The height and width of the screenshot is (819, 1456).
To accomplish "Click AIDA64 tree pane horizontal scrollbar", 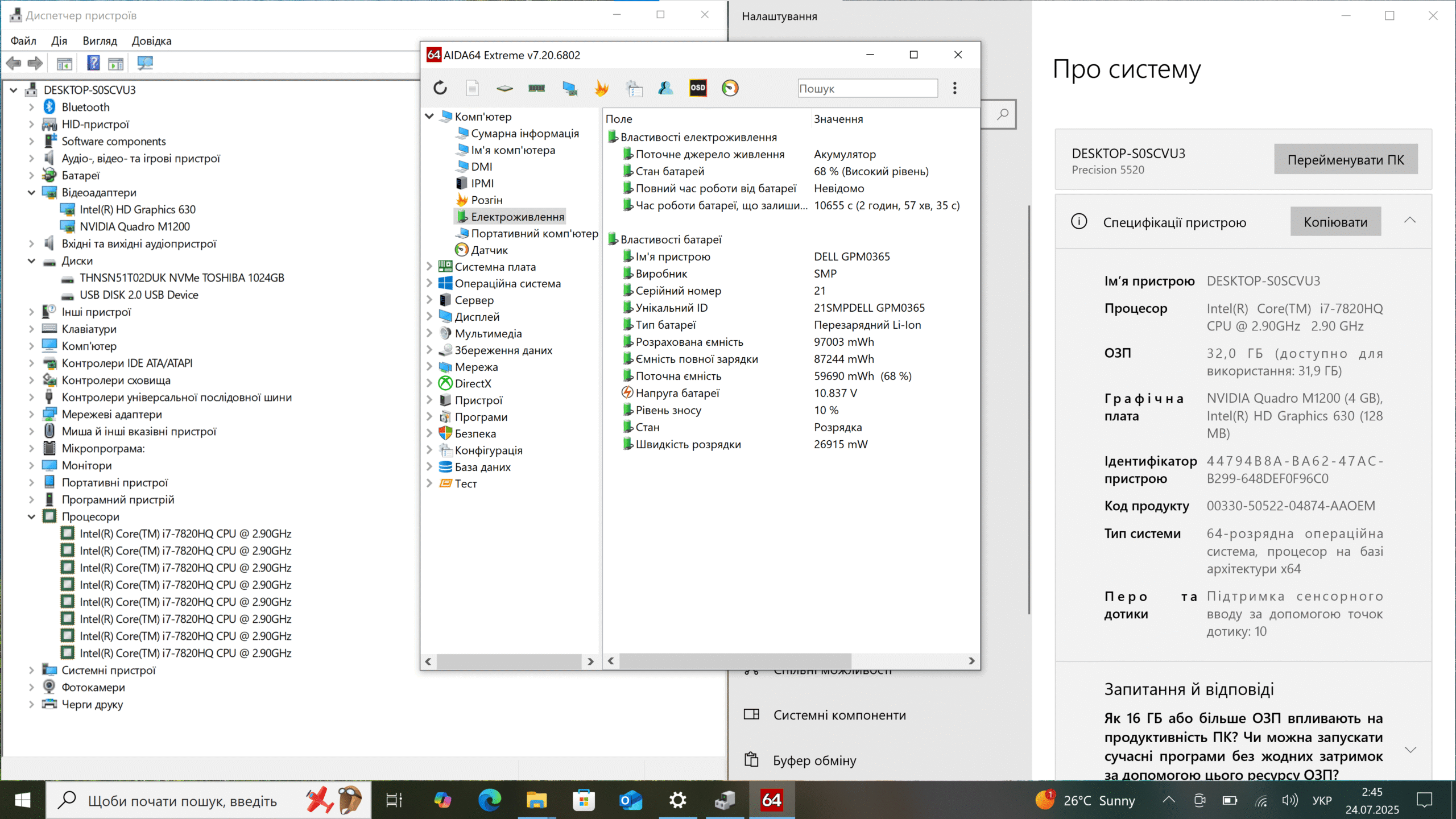I will 509,661.
